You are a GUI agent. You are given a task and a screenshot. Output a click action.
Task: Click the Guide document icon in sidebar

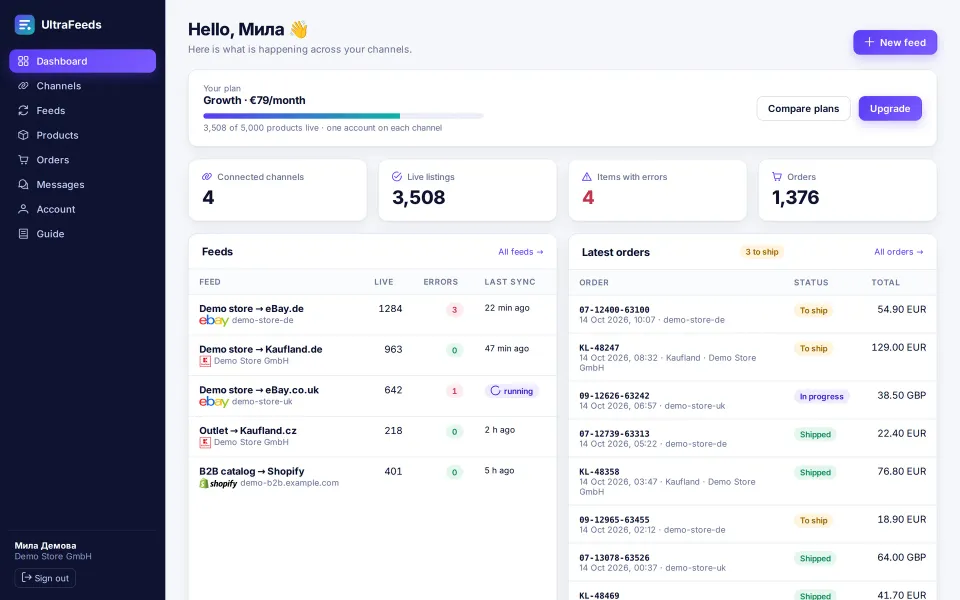pos(23,234)
